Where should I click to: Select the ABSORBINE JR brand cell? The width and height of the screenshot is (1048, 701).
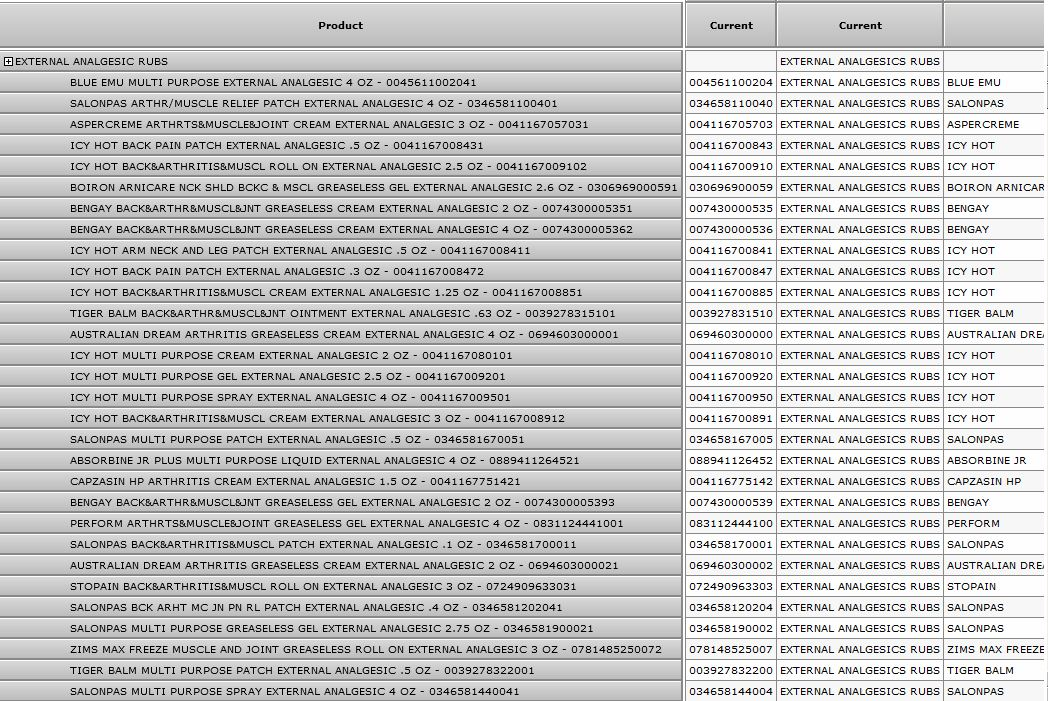coord(986,461)
